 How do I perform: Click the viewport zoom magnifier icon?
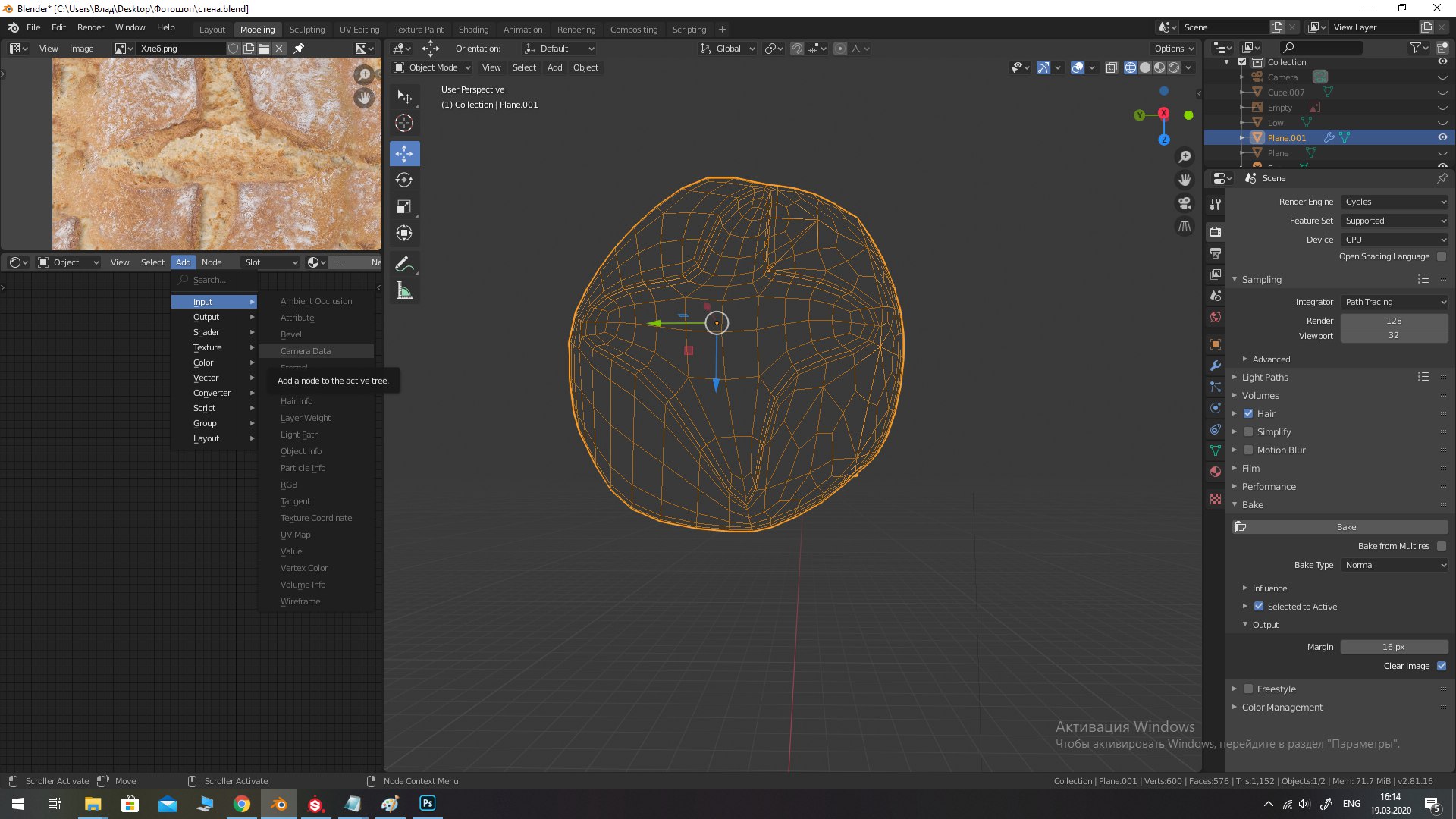1185,157
